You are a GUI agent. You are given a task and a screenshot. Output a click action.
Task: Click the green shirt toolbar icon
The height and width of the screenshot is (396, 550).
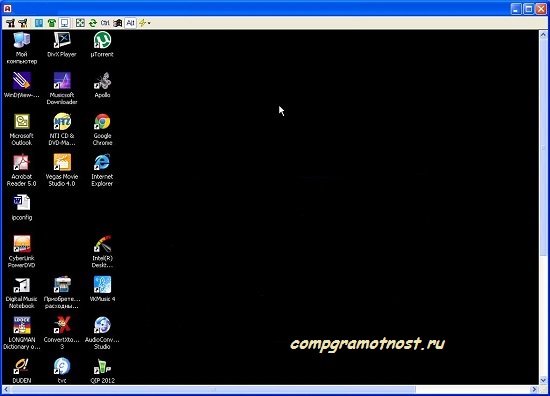click(52, 23)
